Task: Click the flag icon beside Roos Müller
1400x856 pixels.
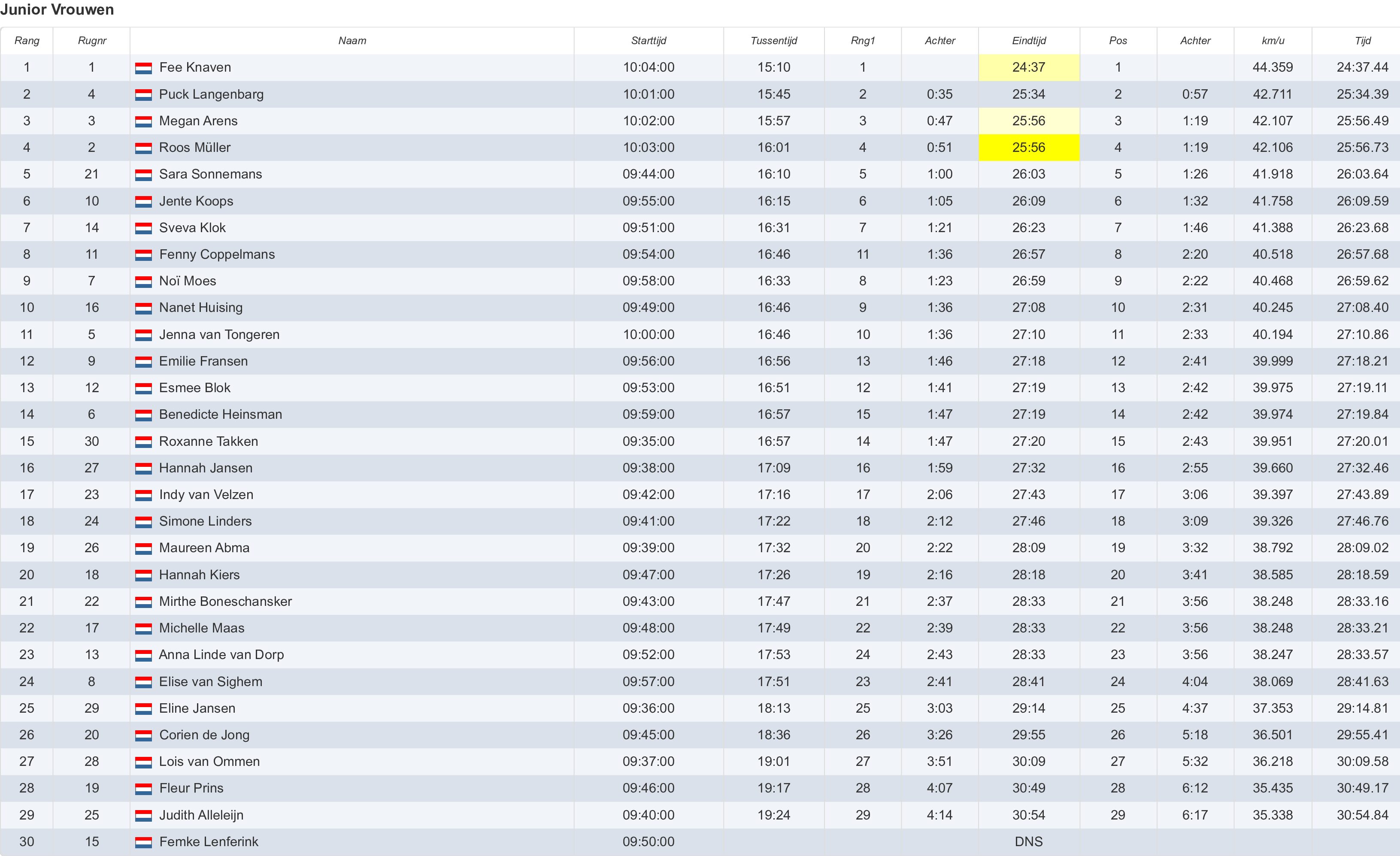Action: coord(143,148)
